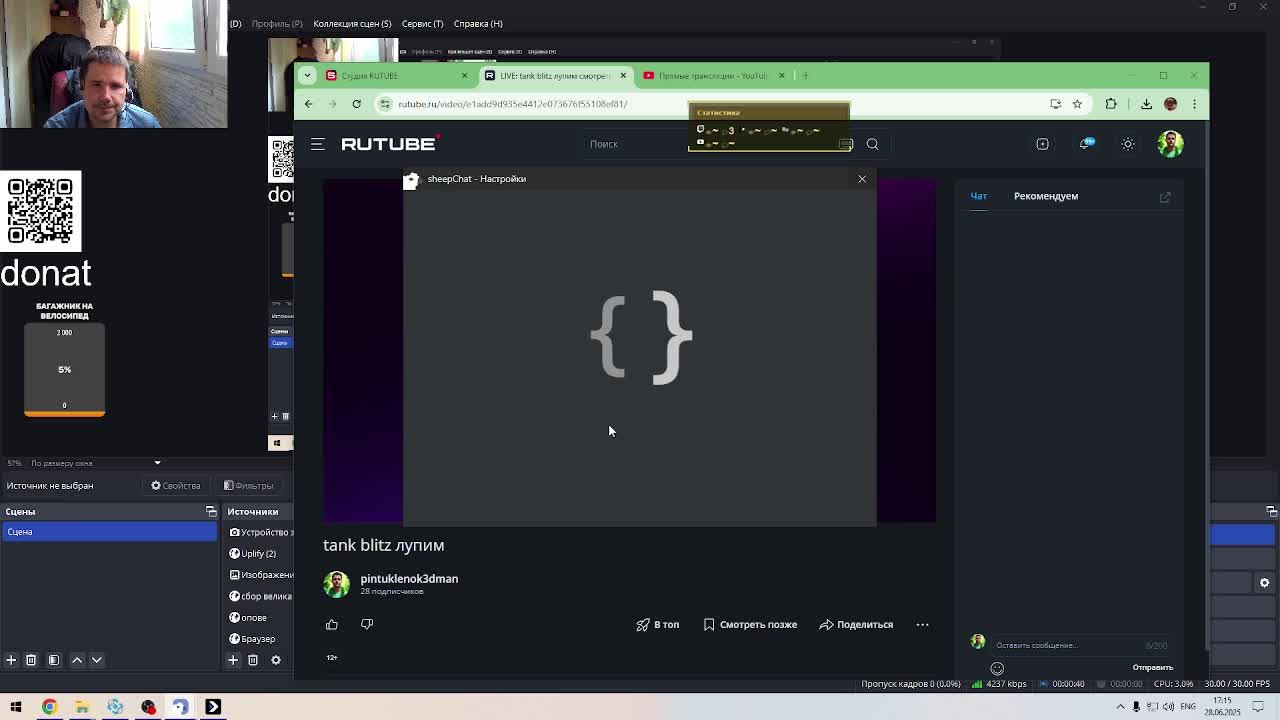Bookmark this page with star icon

(1077, 104)
